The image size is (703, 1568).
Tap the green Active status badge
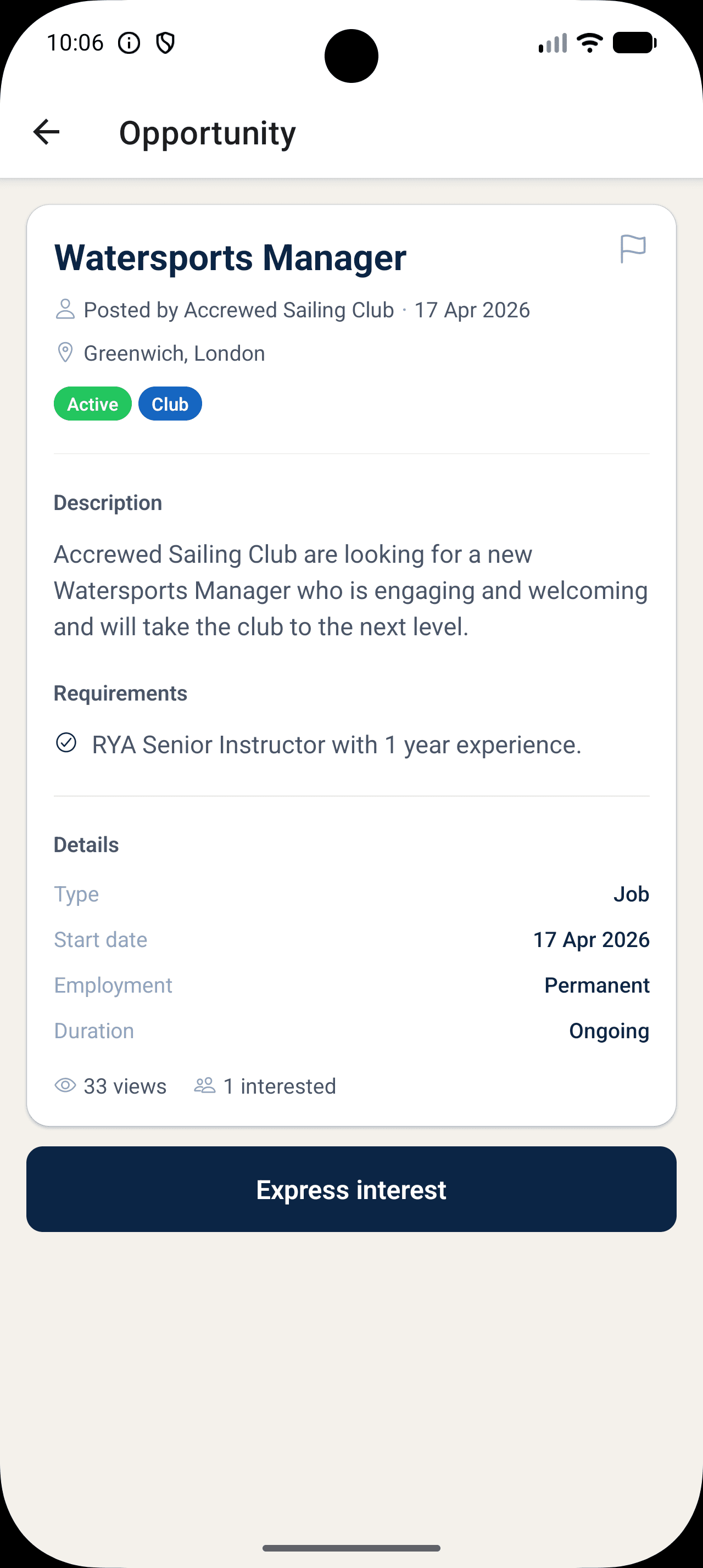coord(92,404)
